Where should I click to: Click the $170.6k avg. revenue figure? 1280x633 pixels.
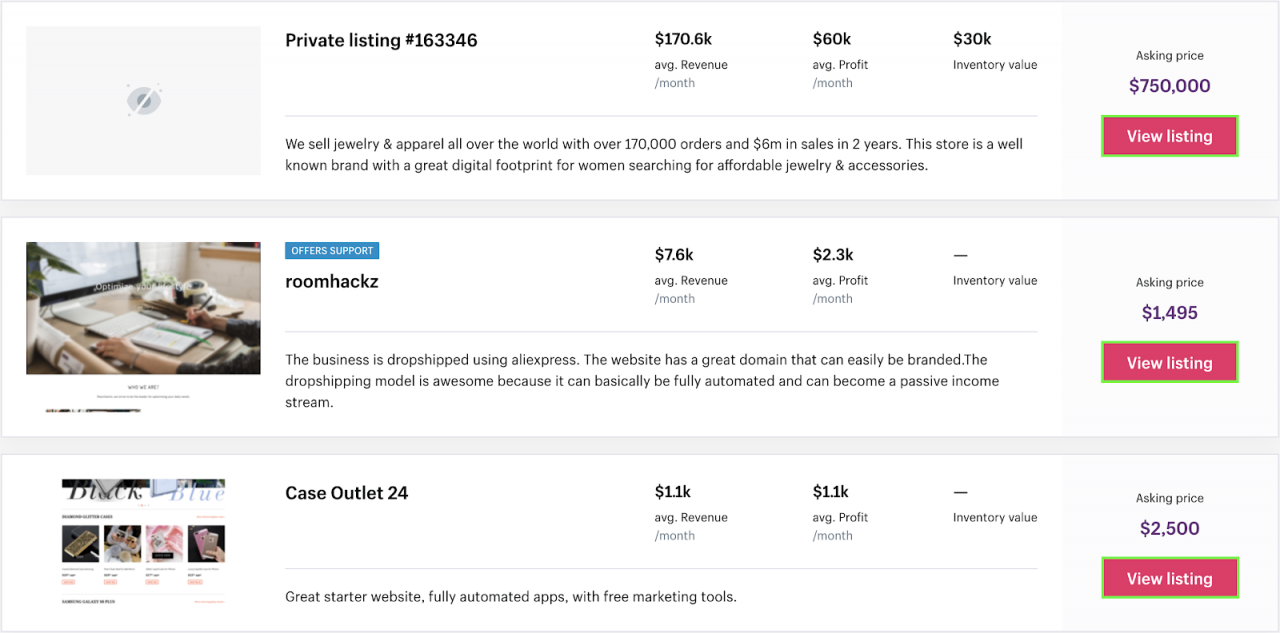pos(683,40)
